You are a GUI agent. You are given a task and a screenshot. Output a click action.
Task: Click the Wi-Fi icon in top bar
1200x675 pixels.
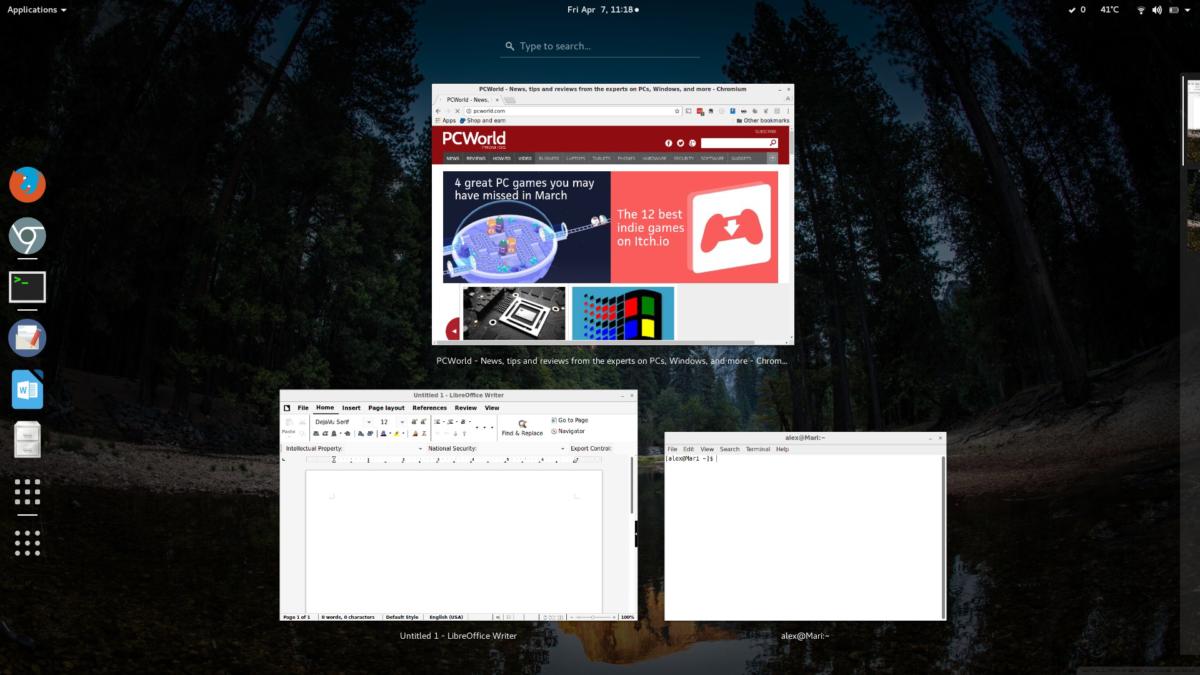1140,9
